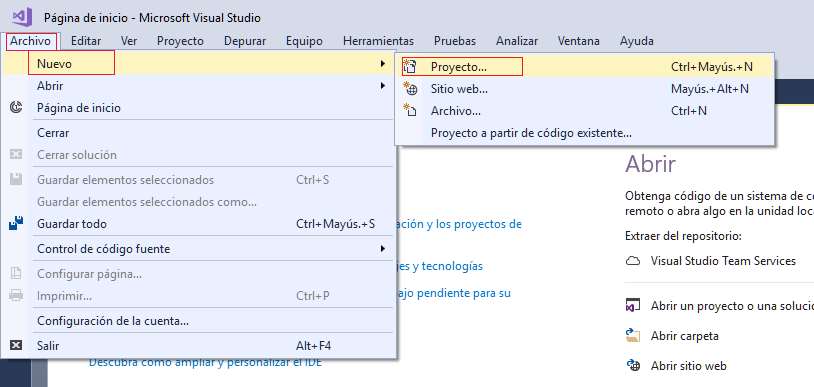Image resolution: width=814 pixels, height=387 pixels.
Task: Click the Sitio web globe icon
Action: click(x=410, y=89)
